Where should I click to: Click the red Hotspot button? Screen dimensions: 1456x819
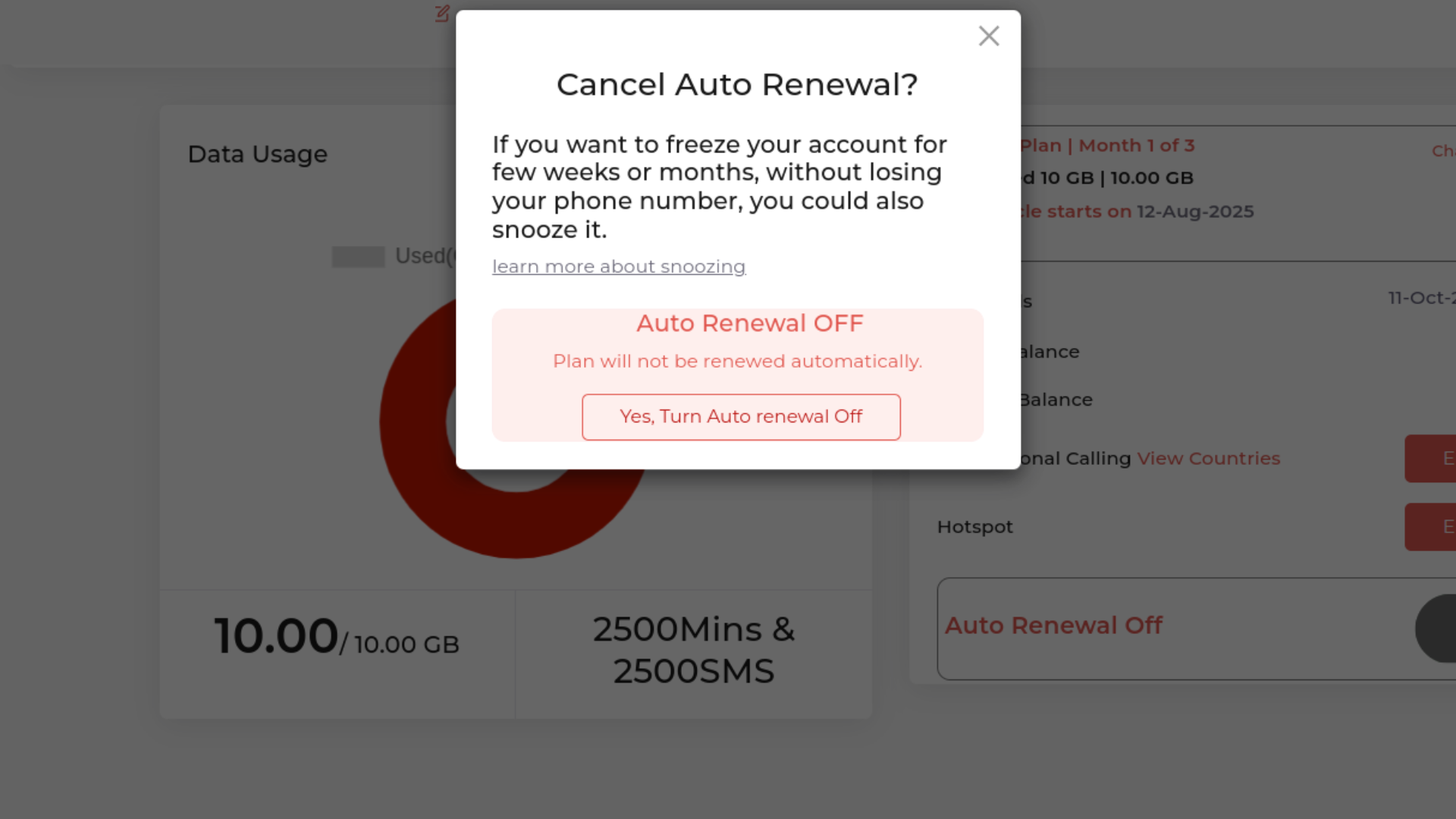coord(1430,527)
